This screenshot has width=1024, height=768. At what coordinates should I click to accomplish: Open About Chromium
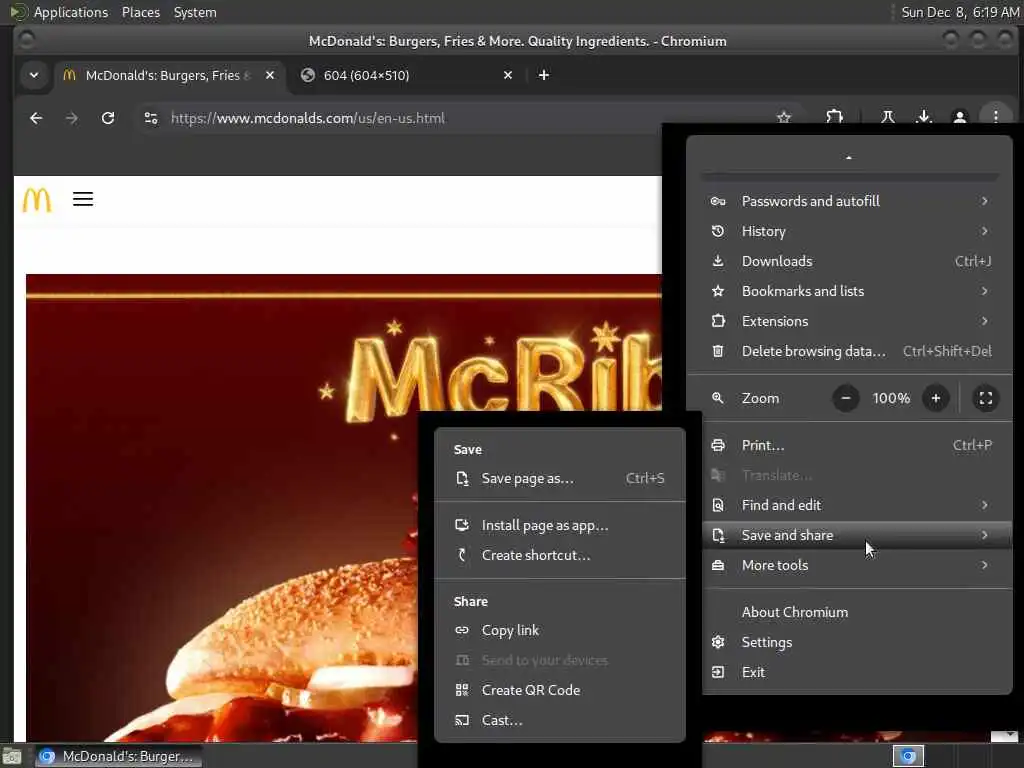click(x=857, y=613)
